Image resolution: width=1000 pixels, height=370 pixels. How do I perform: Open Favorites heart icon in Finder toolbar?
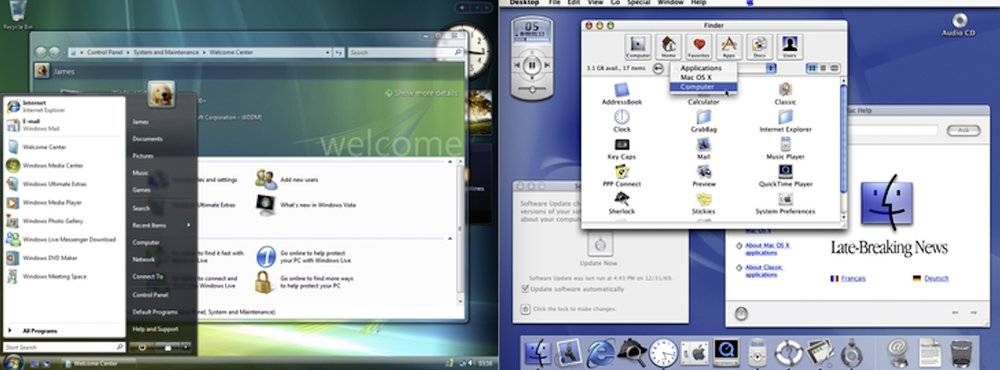tap(698, 47)
